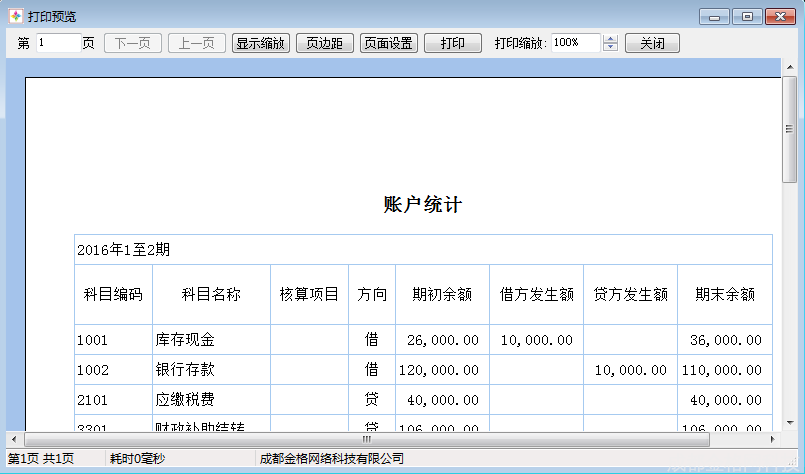
Task: Open the 页边距 margin settings
Action: pos(325,43)
